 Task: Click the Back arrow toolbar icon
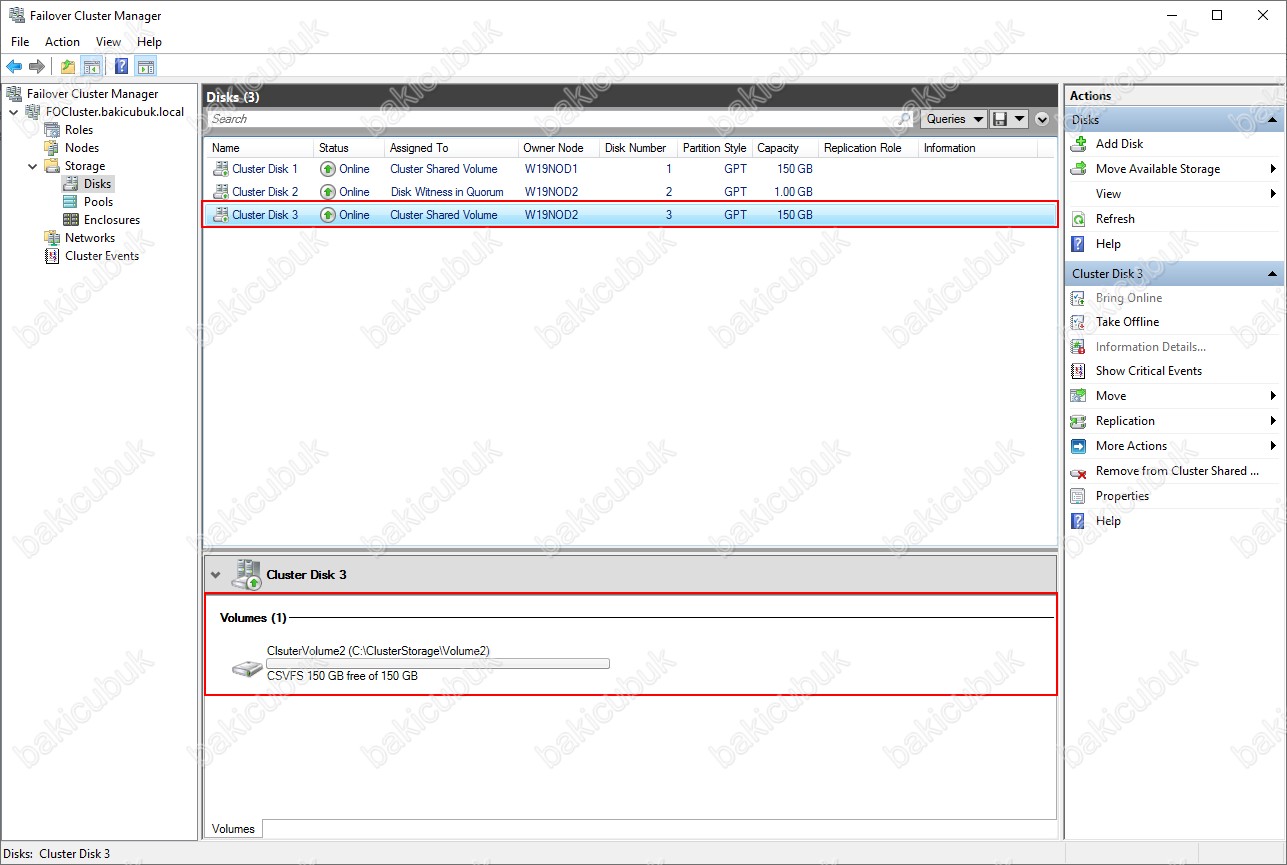tap(14, 67)
